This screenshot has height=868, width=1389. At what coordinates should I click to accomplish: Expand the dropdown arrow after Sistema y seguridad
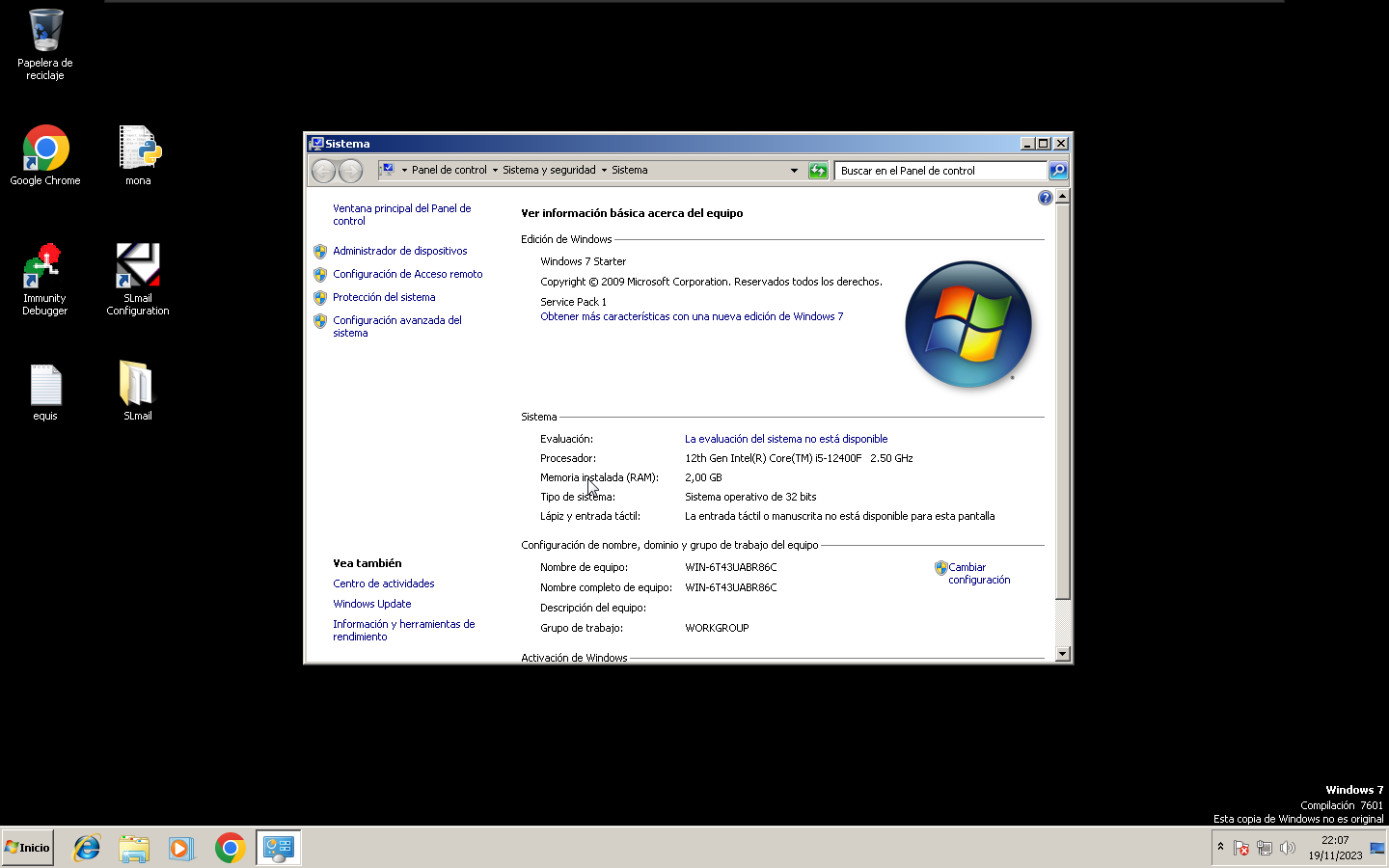click(x=604, y=171)
